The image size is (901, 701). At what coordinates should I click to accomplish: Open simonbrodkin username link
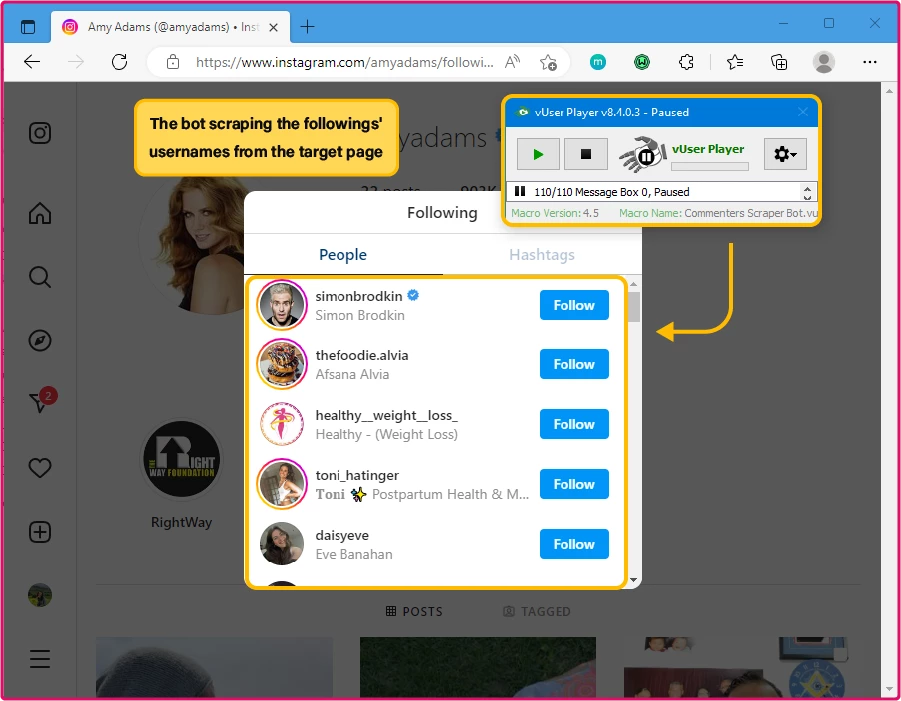pos(359,296)
